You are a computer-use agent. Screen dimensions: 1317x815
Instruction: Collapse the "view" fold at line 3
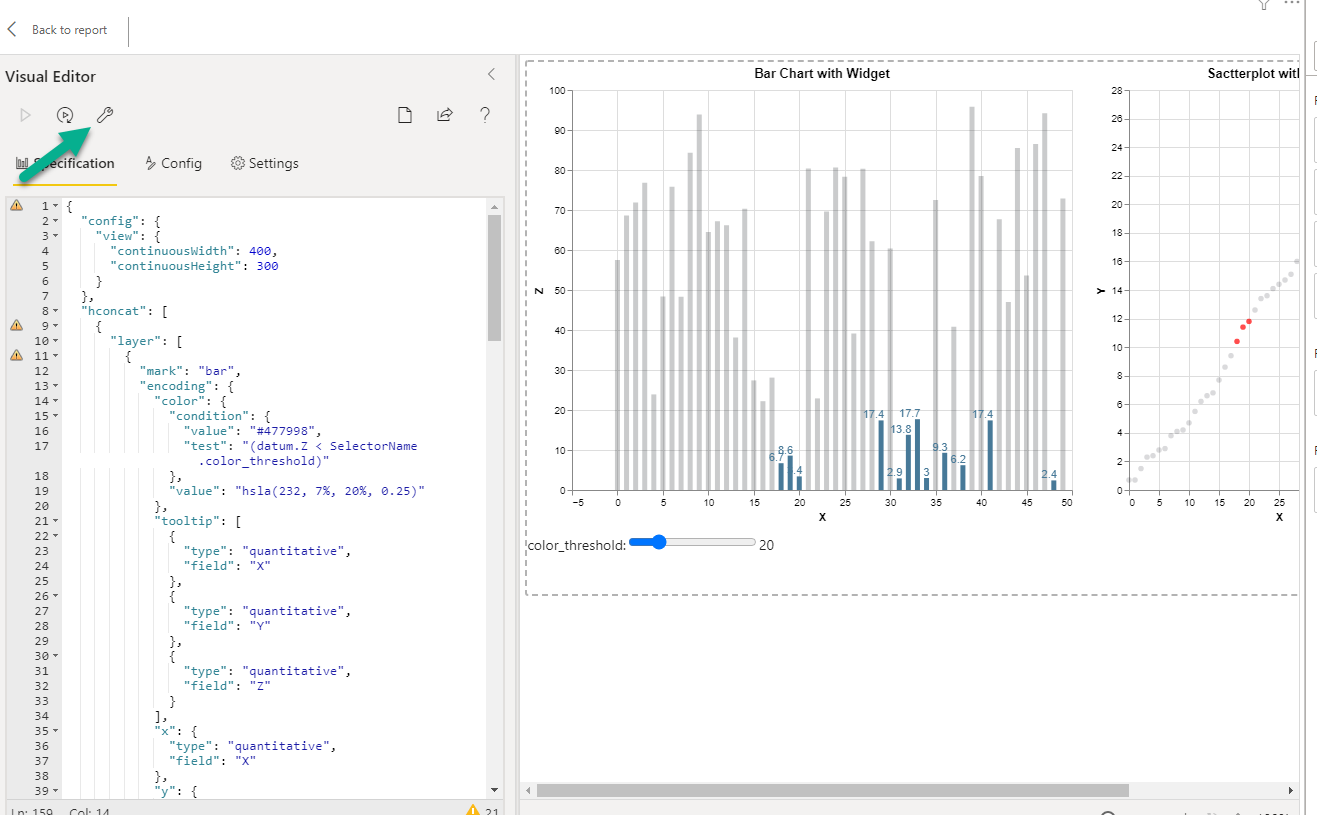[56, 236]
